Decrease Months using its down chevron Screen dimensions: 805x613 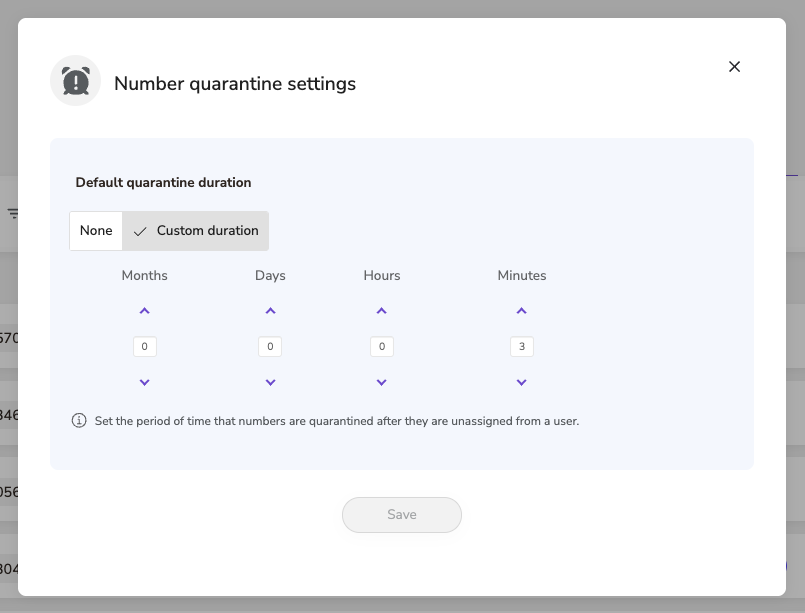coord(144,382)
